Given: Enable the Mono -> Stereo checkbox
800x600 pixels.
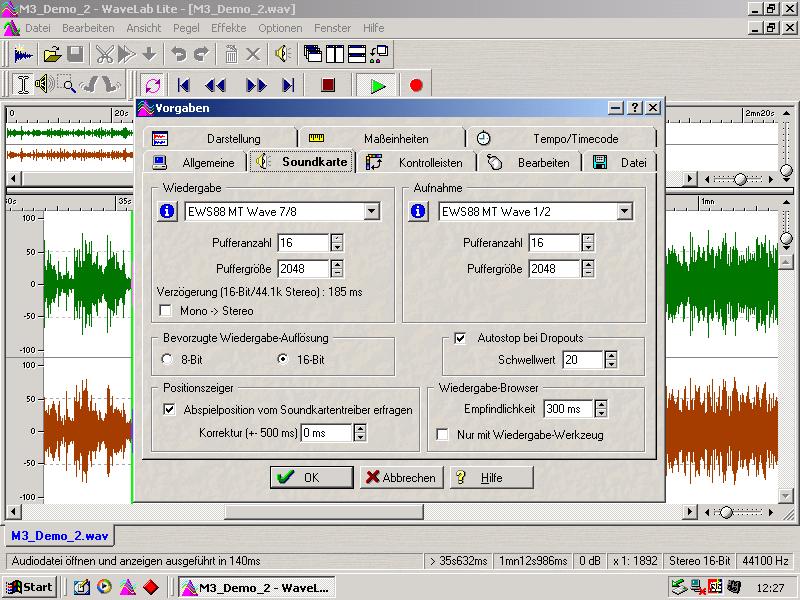Looking at the screenshot, I should pyautogui.click(x=165, y=311).
